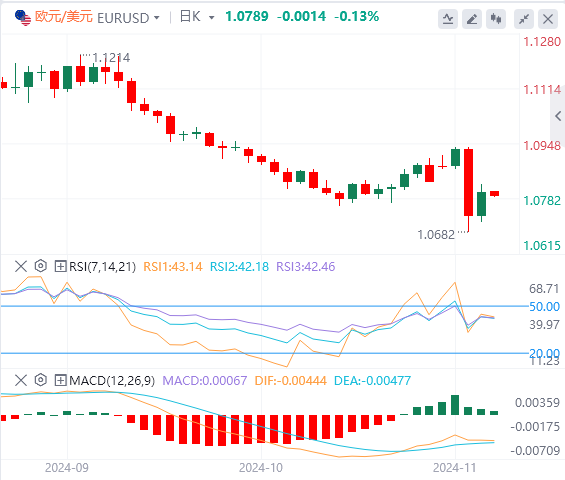This screenshot has height=480, width=565.
Task: Click the MACD(12,26,9) indicator label
Action: pyautogui.click(x=112, y=380)
